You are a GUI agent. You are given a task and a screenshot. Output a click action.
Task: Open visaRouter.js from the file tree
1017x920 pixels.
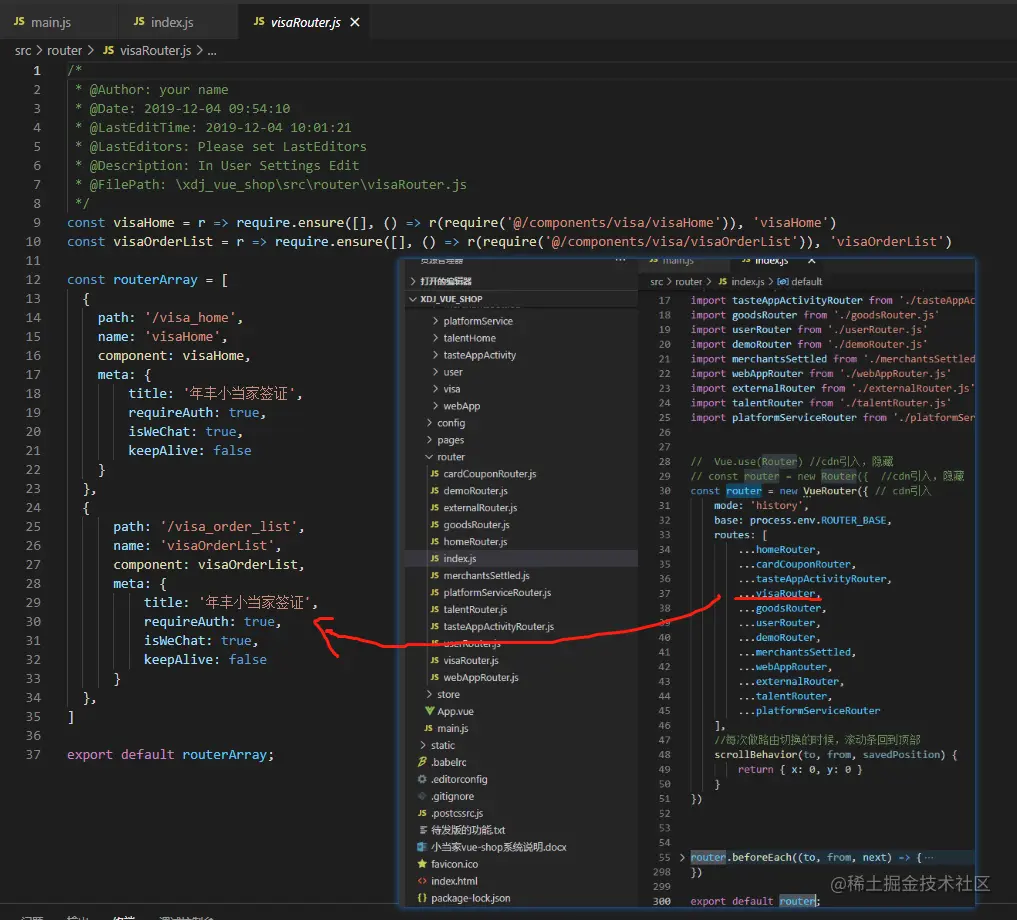click(x=470, y=660)
